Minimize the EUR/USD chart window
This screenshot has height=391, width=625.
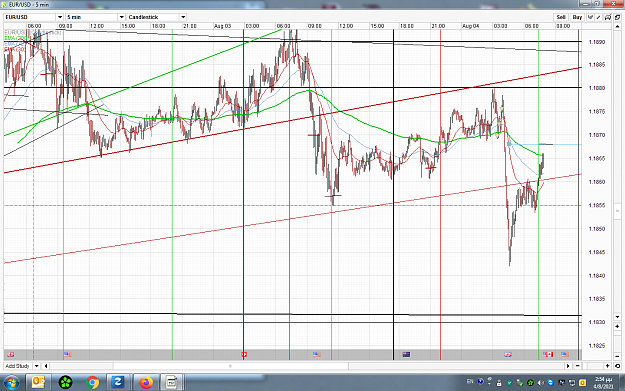tap(585, 4)
